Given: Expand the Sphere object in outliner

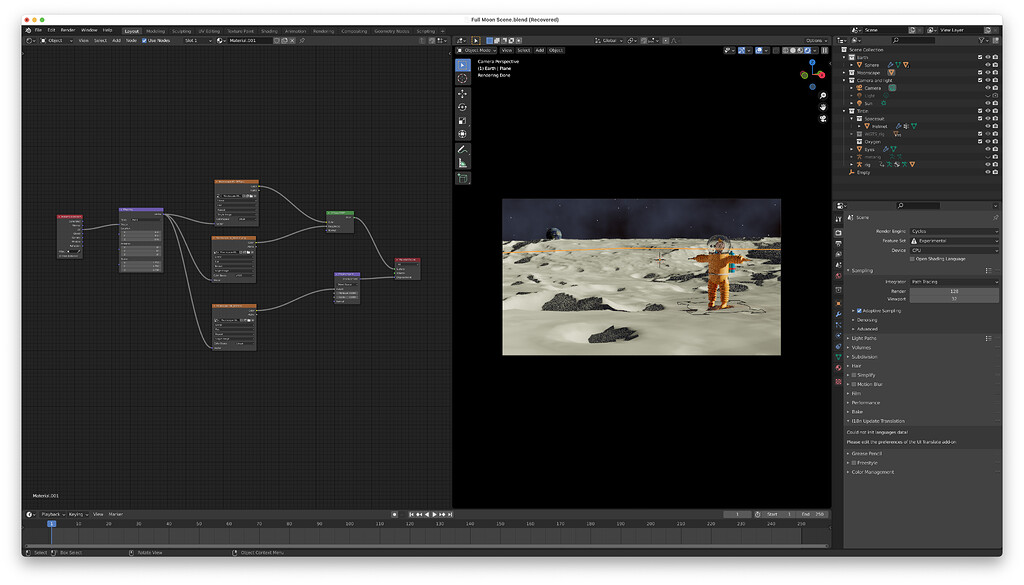Looking at the screenshot, I should pyautogui.click(x=852, y=65).
